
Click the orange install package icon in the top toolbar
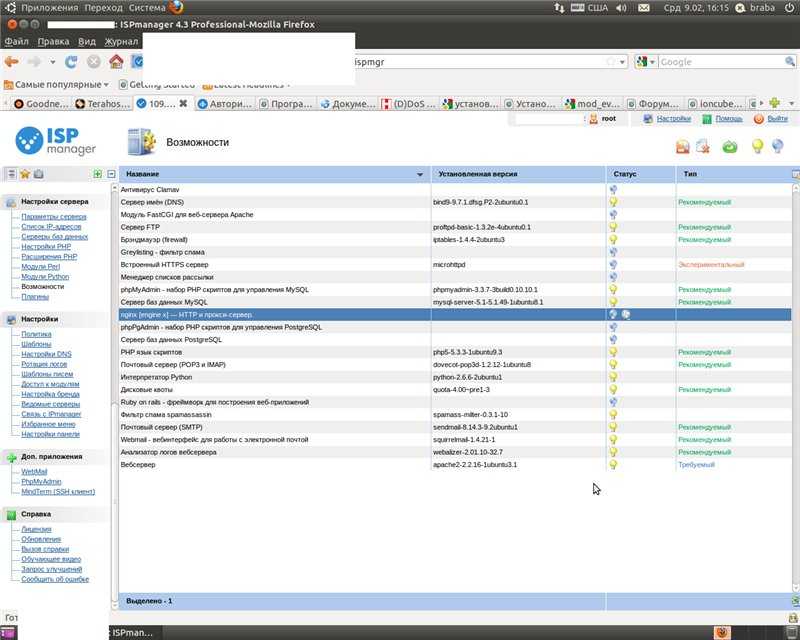683,147
